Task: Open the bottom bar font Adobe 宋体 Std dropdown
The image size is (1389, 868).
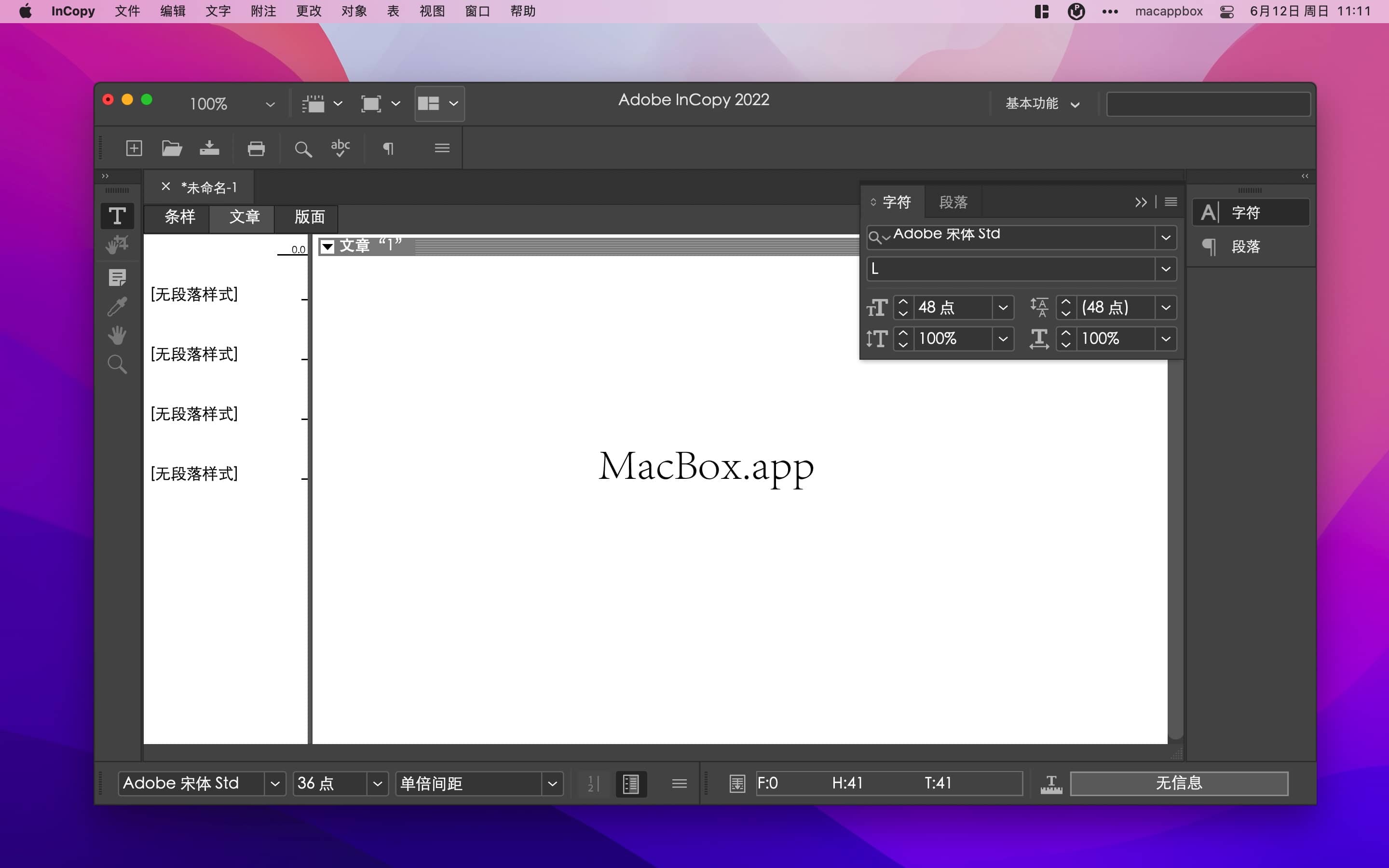Action: [275, 784]
